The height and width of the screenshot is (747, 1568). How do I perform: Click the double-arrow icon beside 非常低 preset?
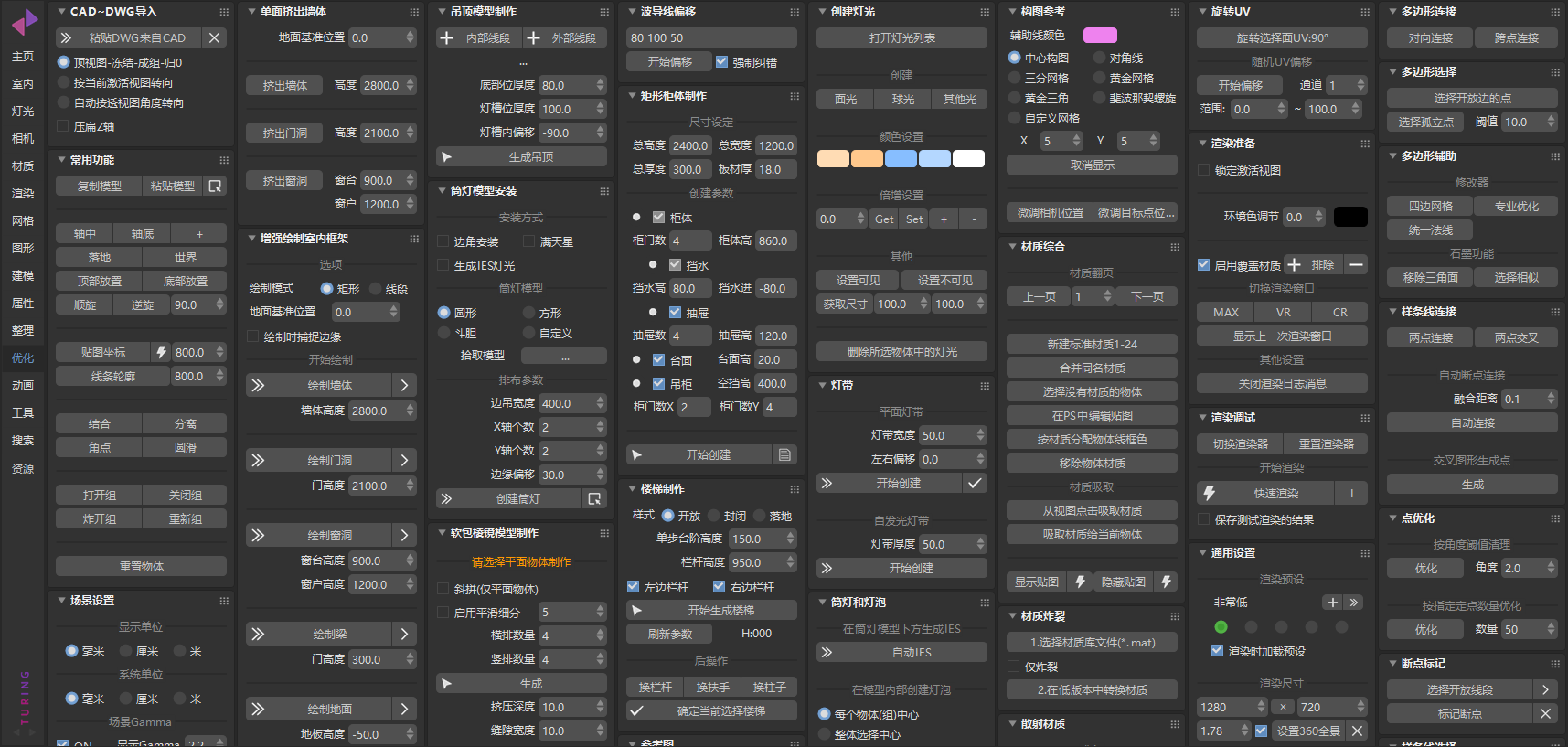pos(1354,602)
